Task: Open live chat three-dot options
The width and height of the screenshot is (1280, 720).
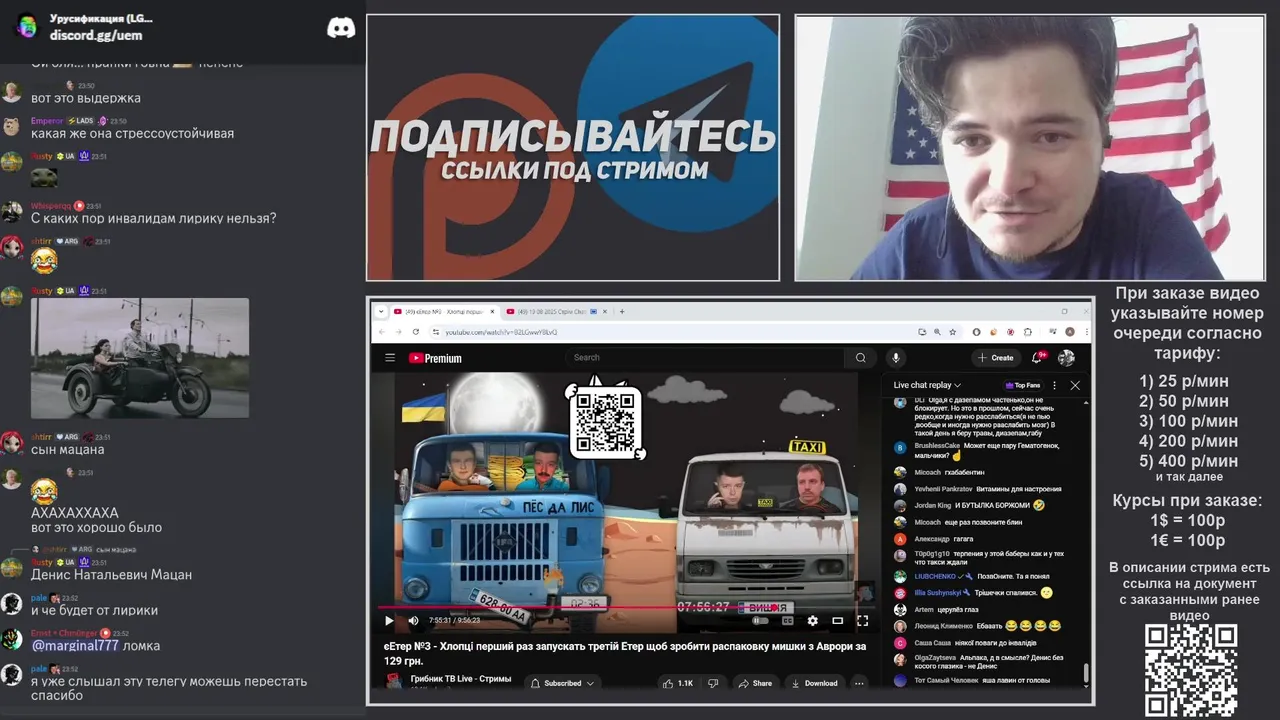Action: tap(1054, 385)
